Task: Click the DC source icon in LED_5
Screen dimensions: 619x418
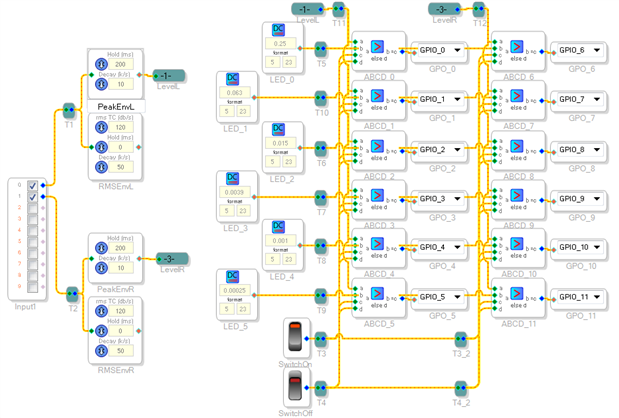Action: pyautogui.click(x=233, y=277)
